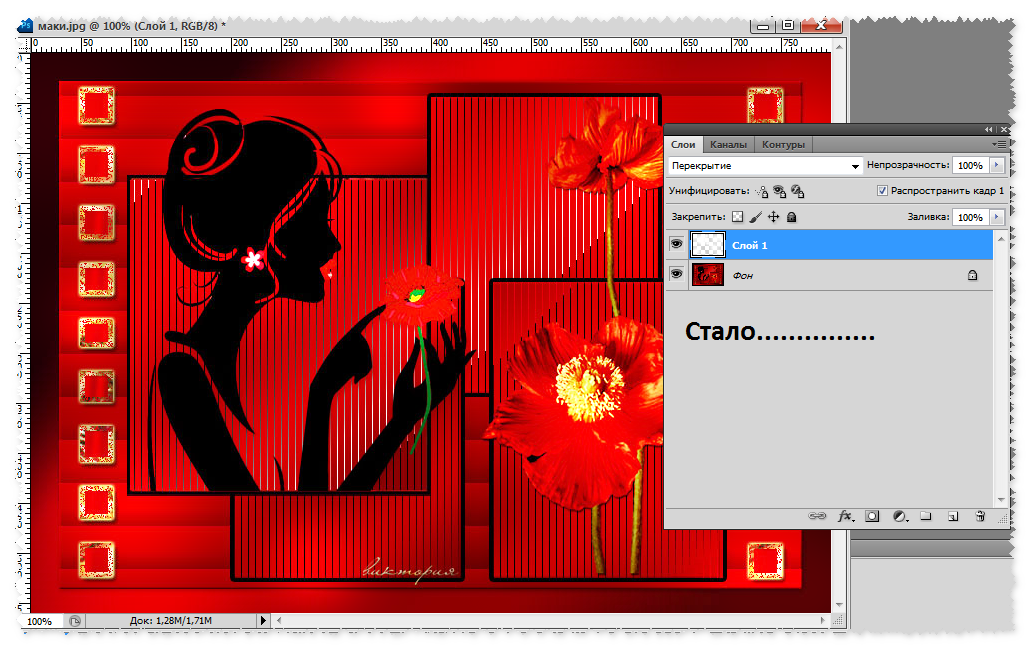Screen dimensions: 1032x651
Task: Open the new adjustment layer icon menu
Action: 900,516
